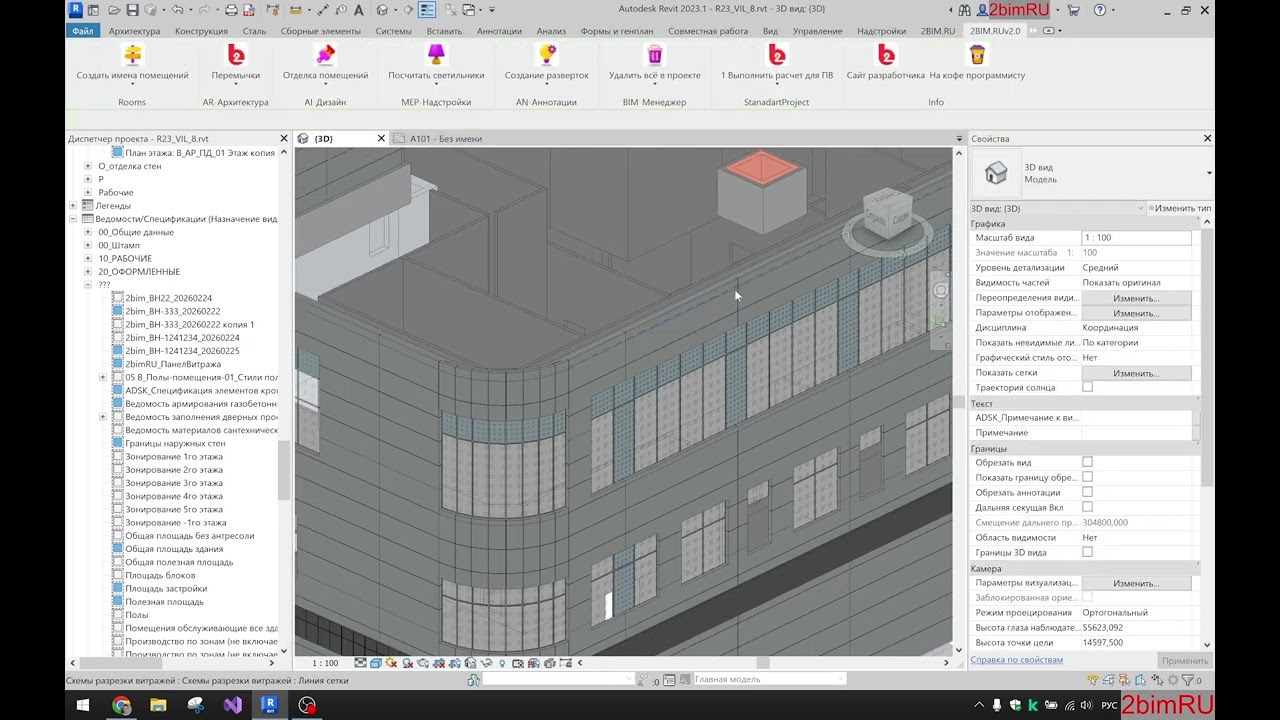This screenshot has width=1280, height=720.
Task: Tick the Границы 3D вида checkbox
Action: [1087, 552]
